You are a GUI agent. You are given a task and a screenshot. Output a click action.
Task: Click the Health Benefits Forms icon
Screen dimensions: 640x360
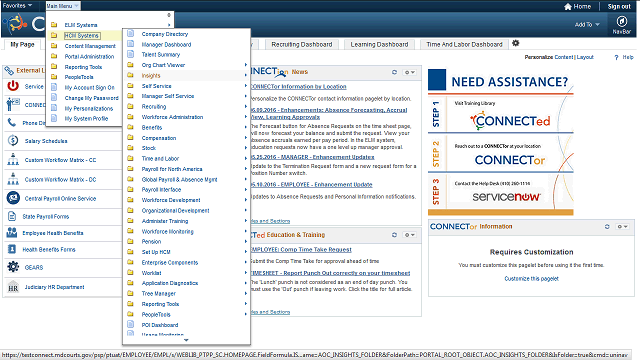12,249
